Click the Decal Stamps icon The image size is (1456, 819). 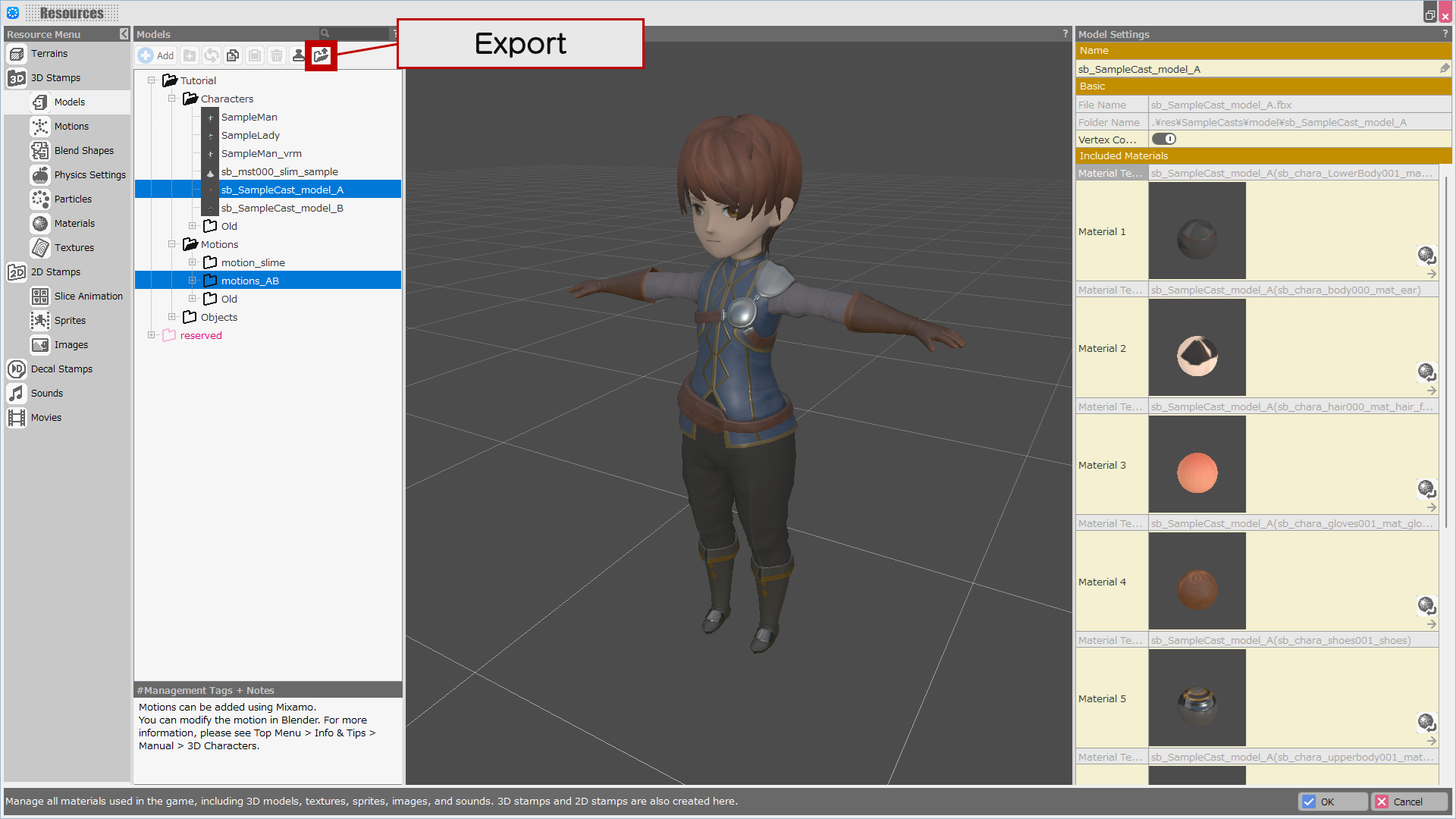coord(17,369)
